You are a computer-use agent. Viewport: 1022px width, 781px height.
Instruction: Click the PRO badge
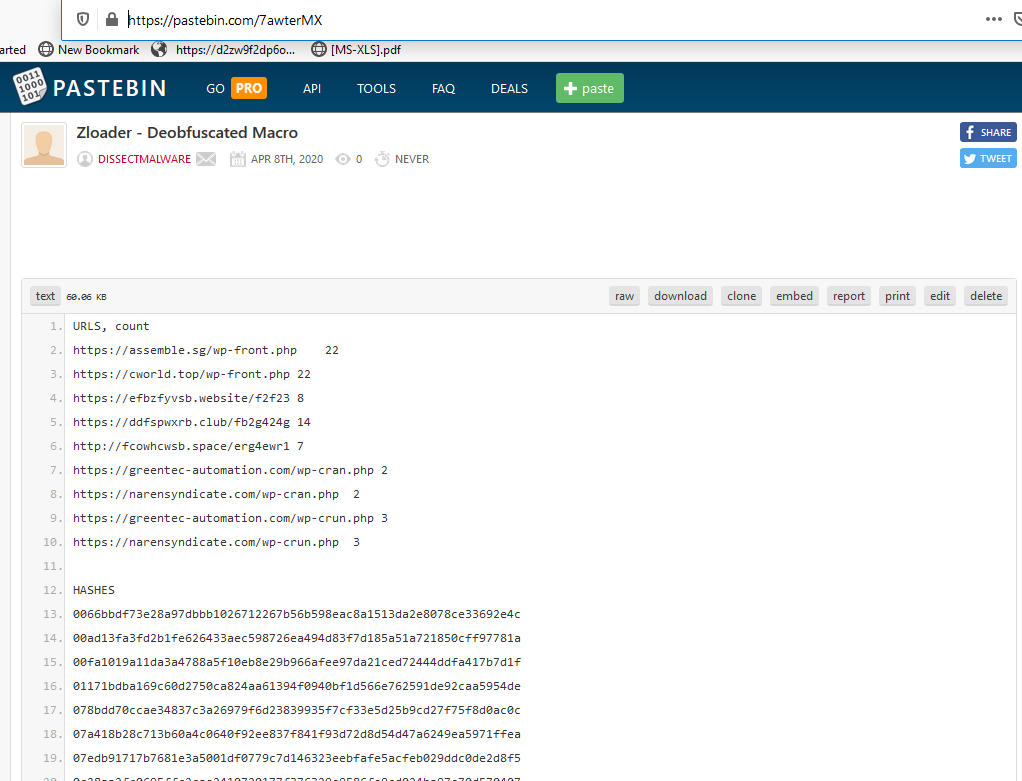coord(249,88)
